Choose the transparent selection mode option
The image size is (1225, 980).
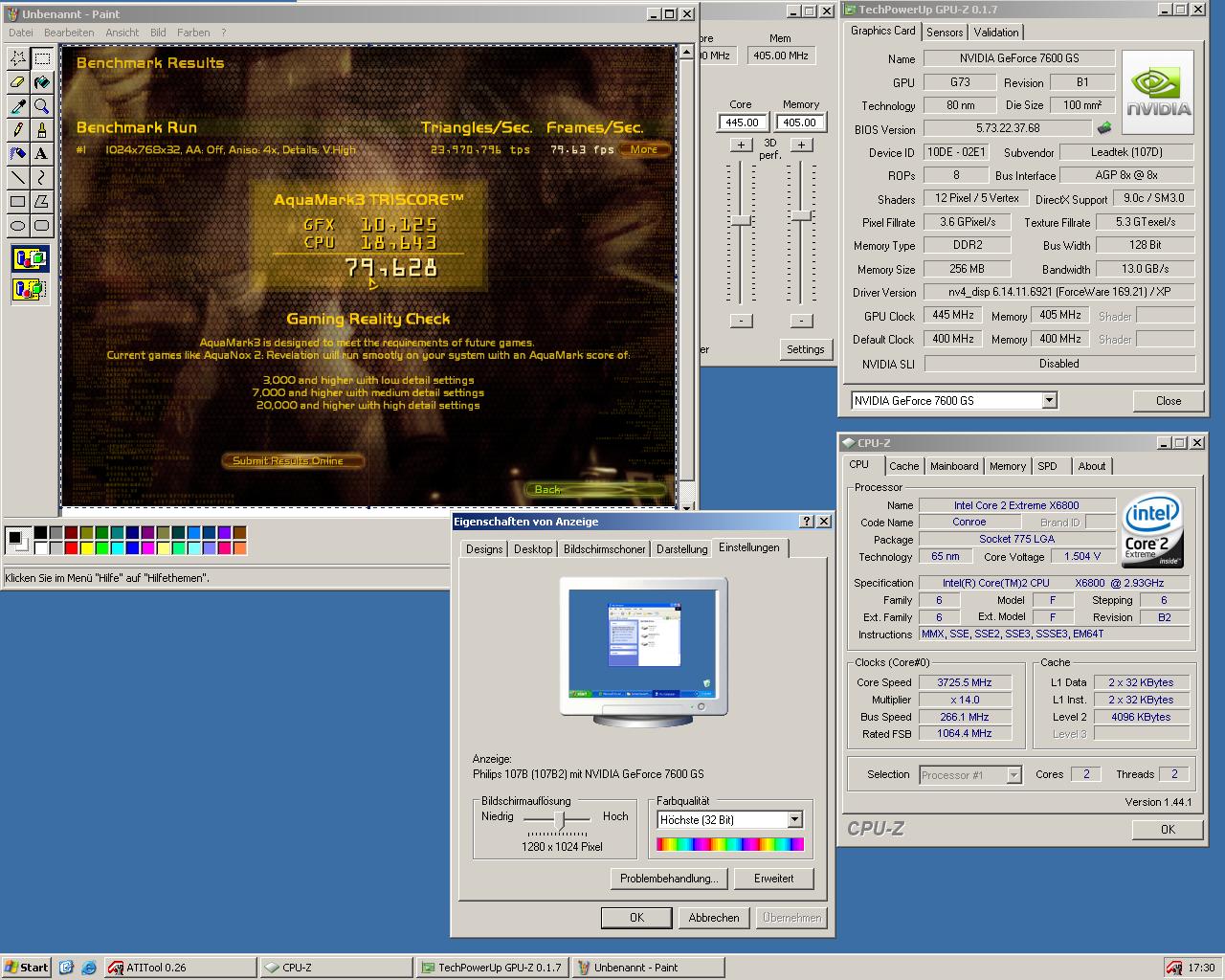click(30, 287)
